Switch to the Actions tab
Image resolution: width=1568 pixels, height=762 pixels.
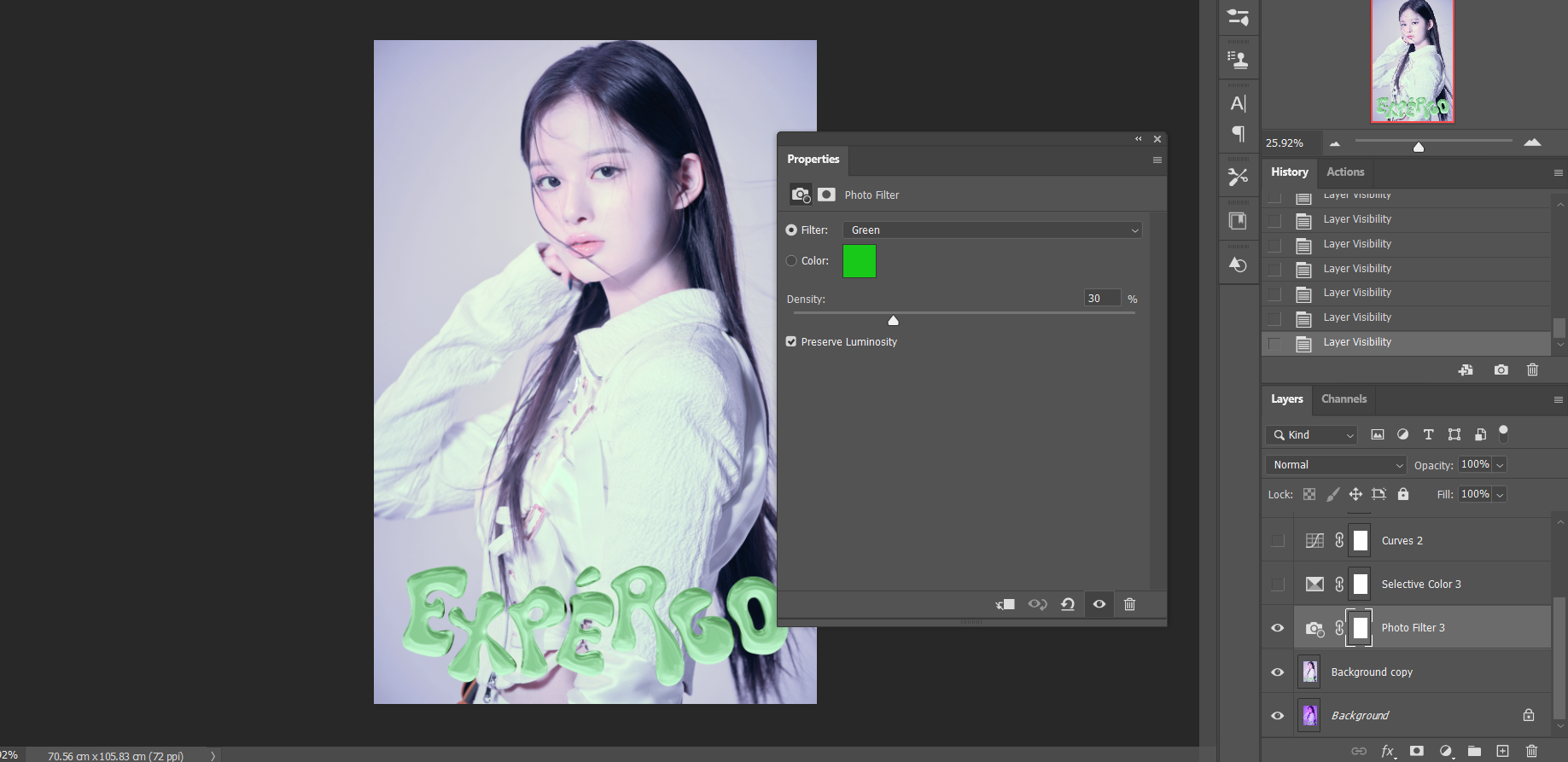click(1345, 172)
